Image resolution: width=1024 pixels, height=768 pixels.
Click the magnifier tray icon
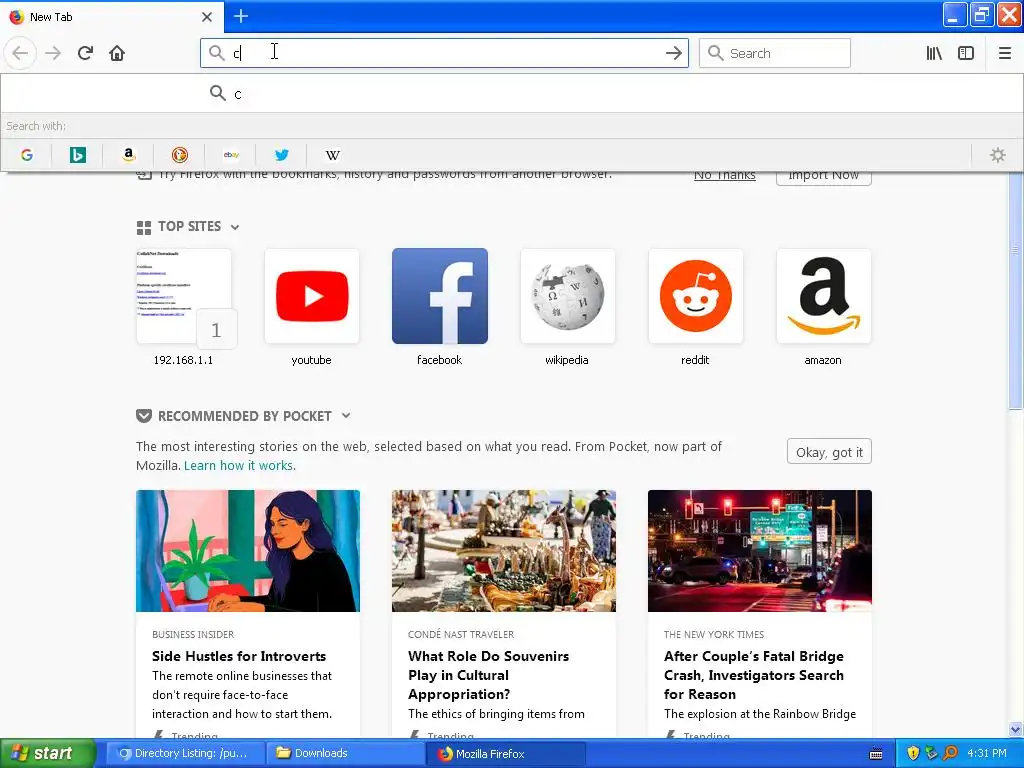950,754
